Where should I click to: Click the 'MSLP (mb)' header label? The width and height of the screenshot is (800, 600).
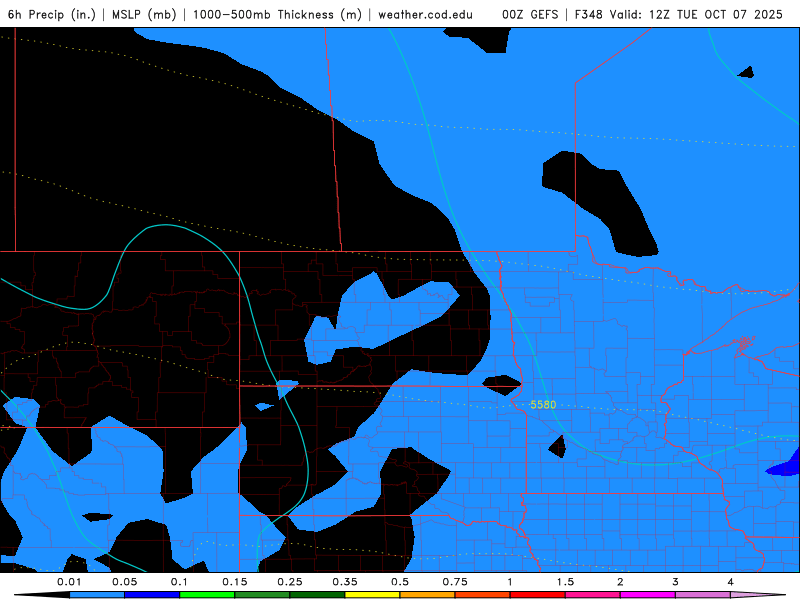(144, 14)
